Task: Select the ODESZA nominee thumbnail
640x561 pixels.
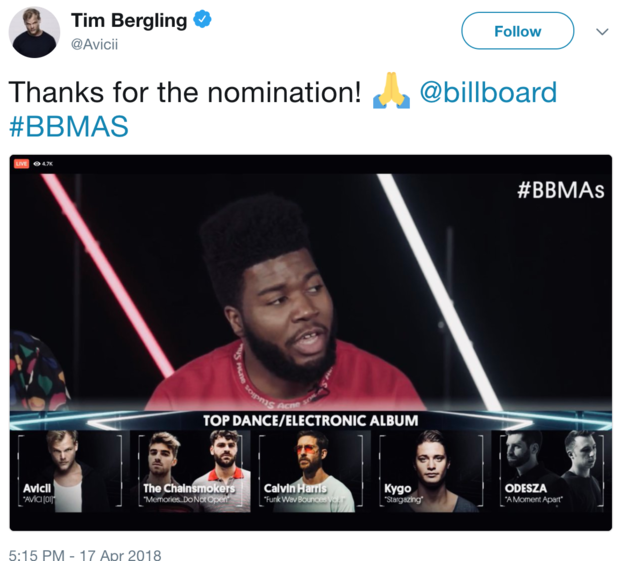Action: coord(553,472)
